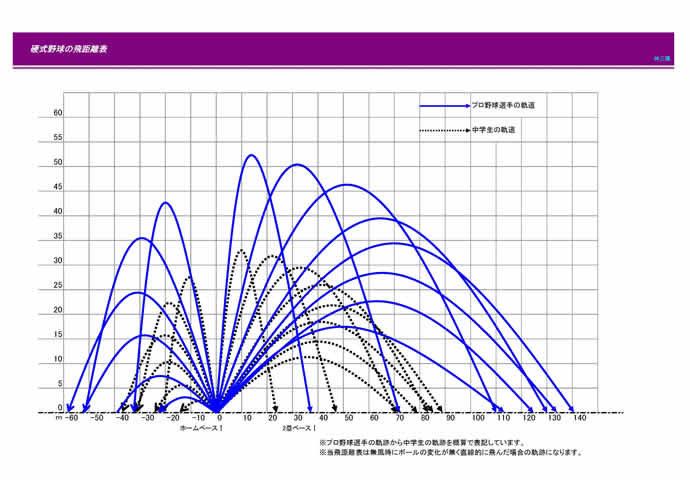Click the up arrow beside ホームベース label
The height and width of the screenshot is (480, 690).
(x=220, y=428)
